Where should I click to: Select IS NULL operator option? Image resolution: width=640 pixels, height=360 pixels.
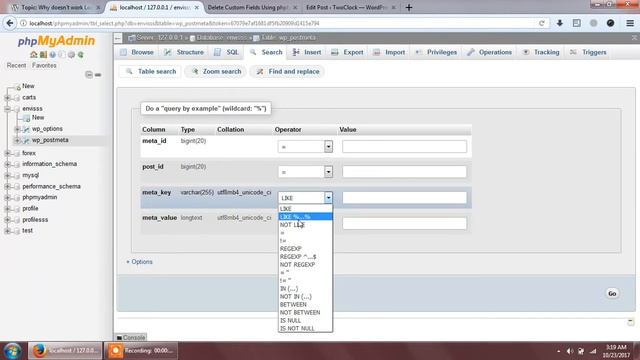305,320
